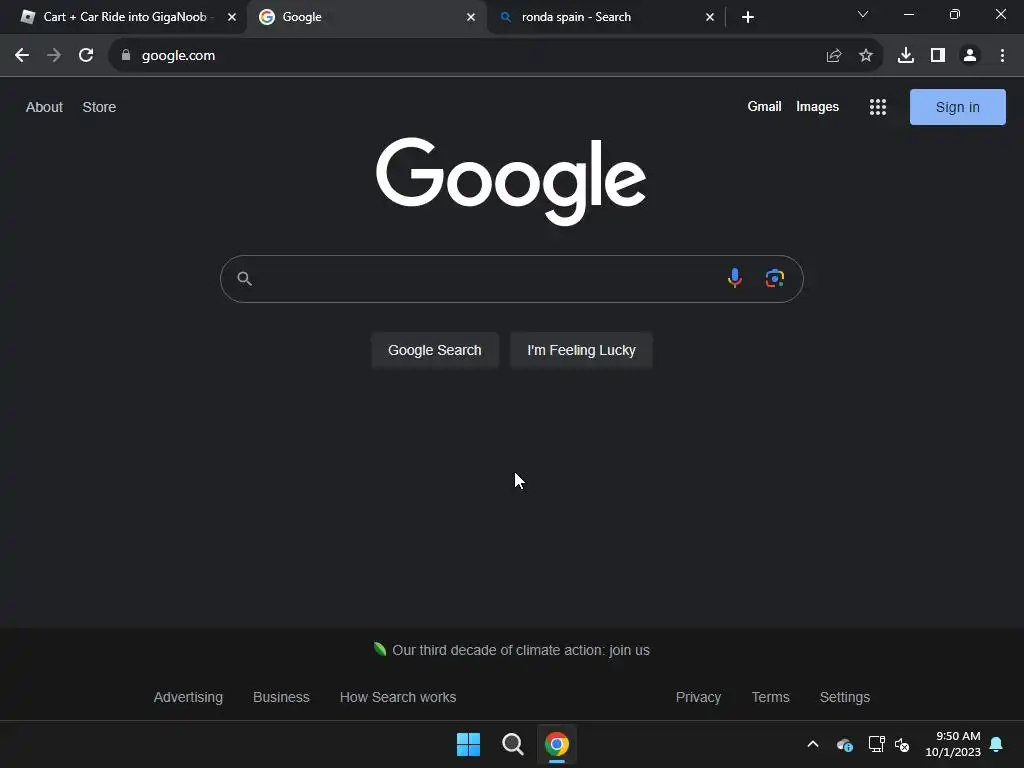The width and height of the screenshot is (1024, 768).
Task: View site info via lock icon
Action: [x=126, y=56]
